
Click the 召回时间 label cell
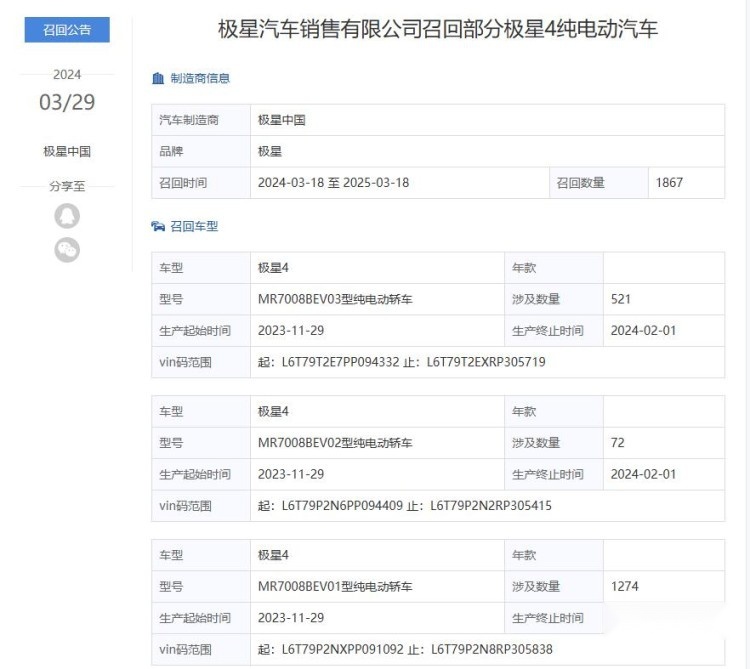point(201,183)
